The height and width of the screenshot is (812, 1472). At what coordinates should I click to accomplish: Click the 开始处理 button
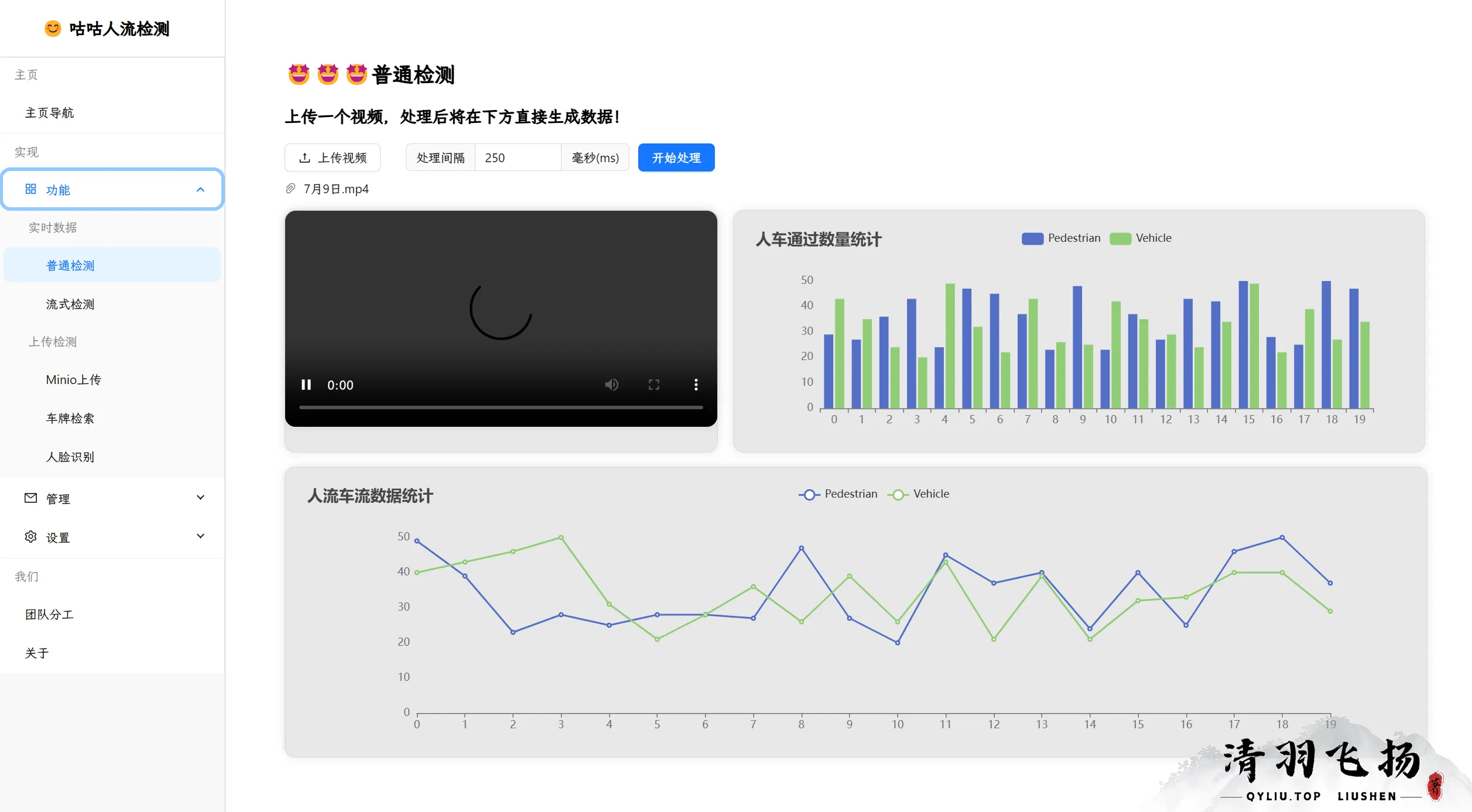676,158
